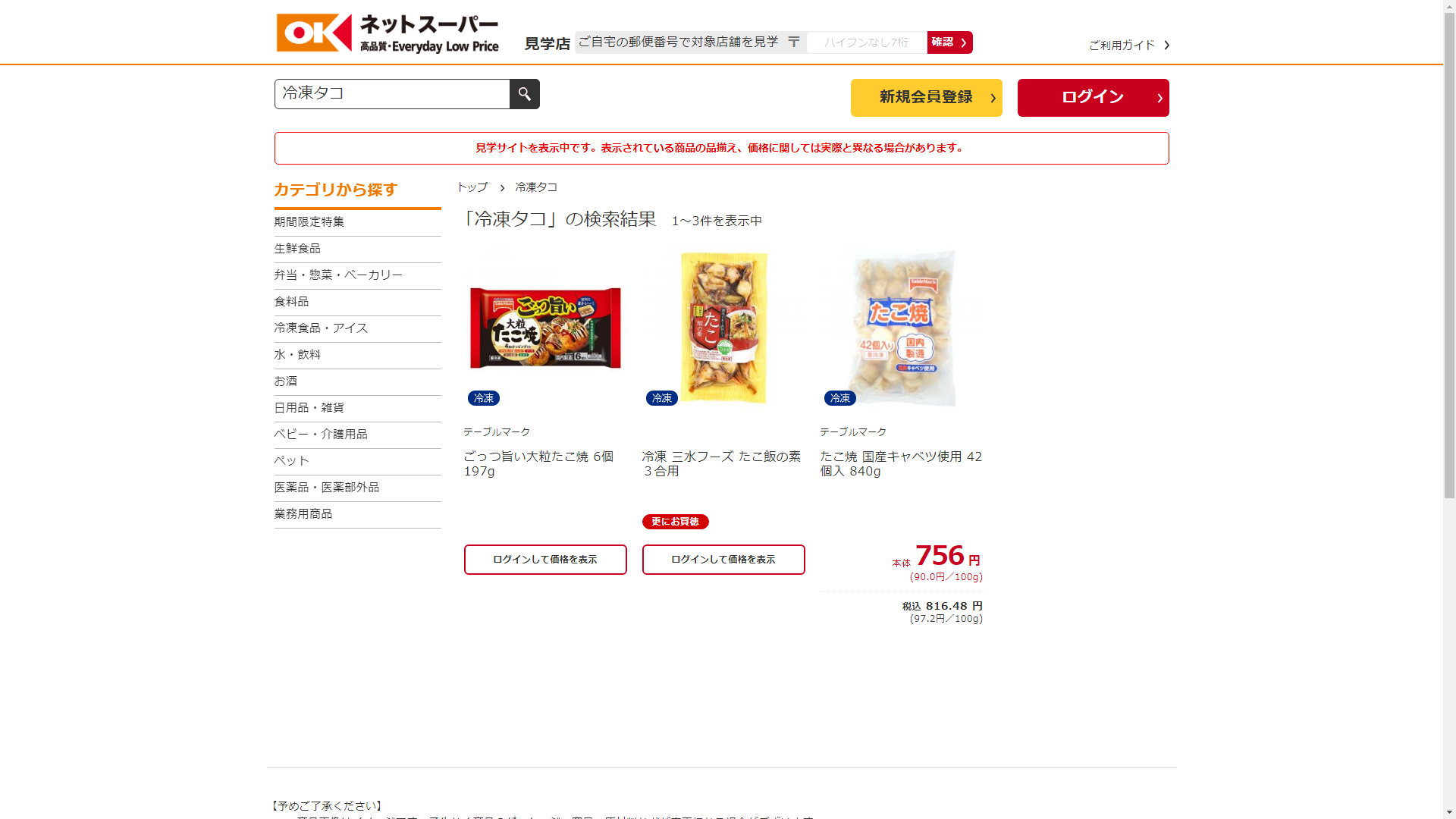Click the magnifying glass search icon
Screen dimensions: 1456x819
(x=524, y=94)
